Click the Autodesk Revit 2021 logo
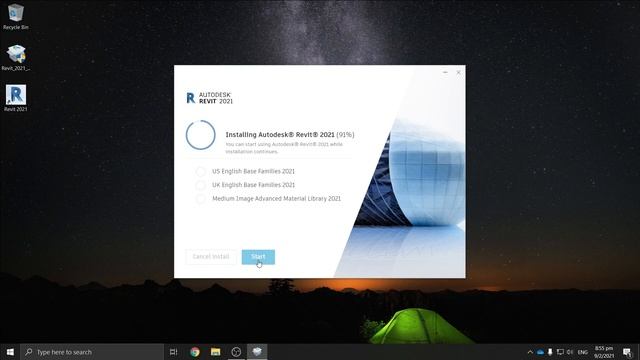The width and height of the screenshot is (640, 360). (209, 98)
